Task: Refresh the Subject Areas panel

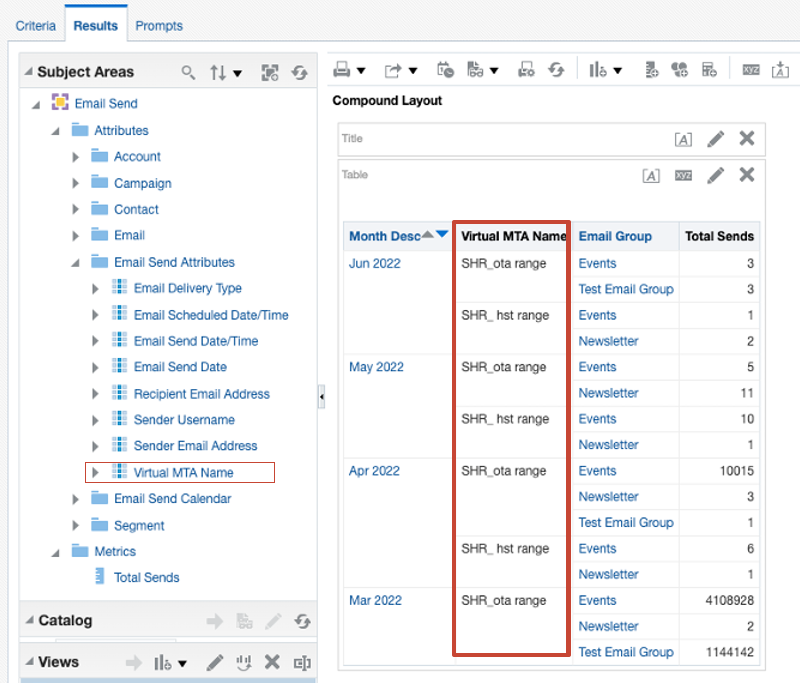Action: (x=298, y=73)
